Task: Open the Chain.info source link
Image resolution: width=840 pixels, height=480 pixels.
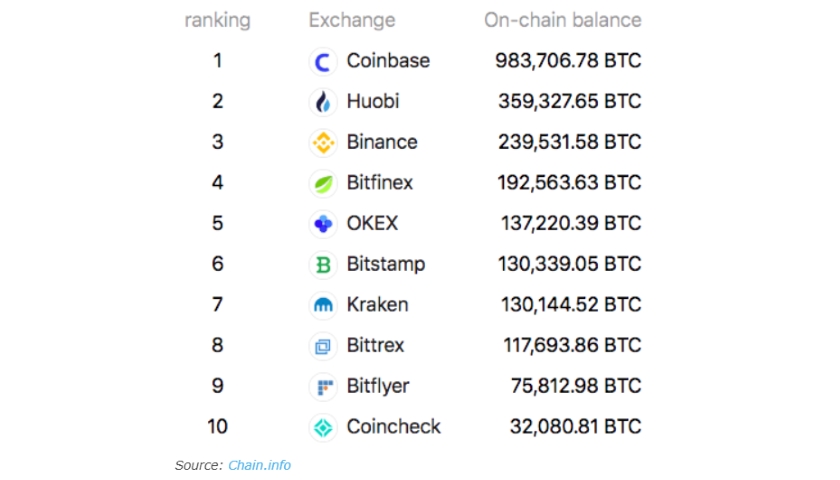Action: pos(259,465)
